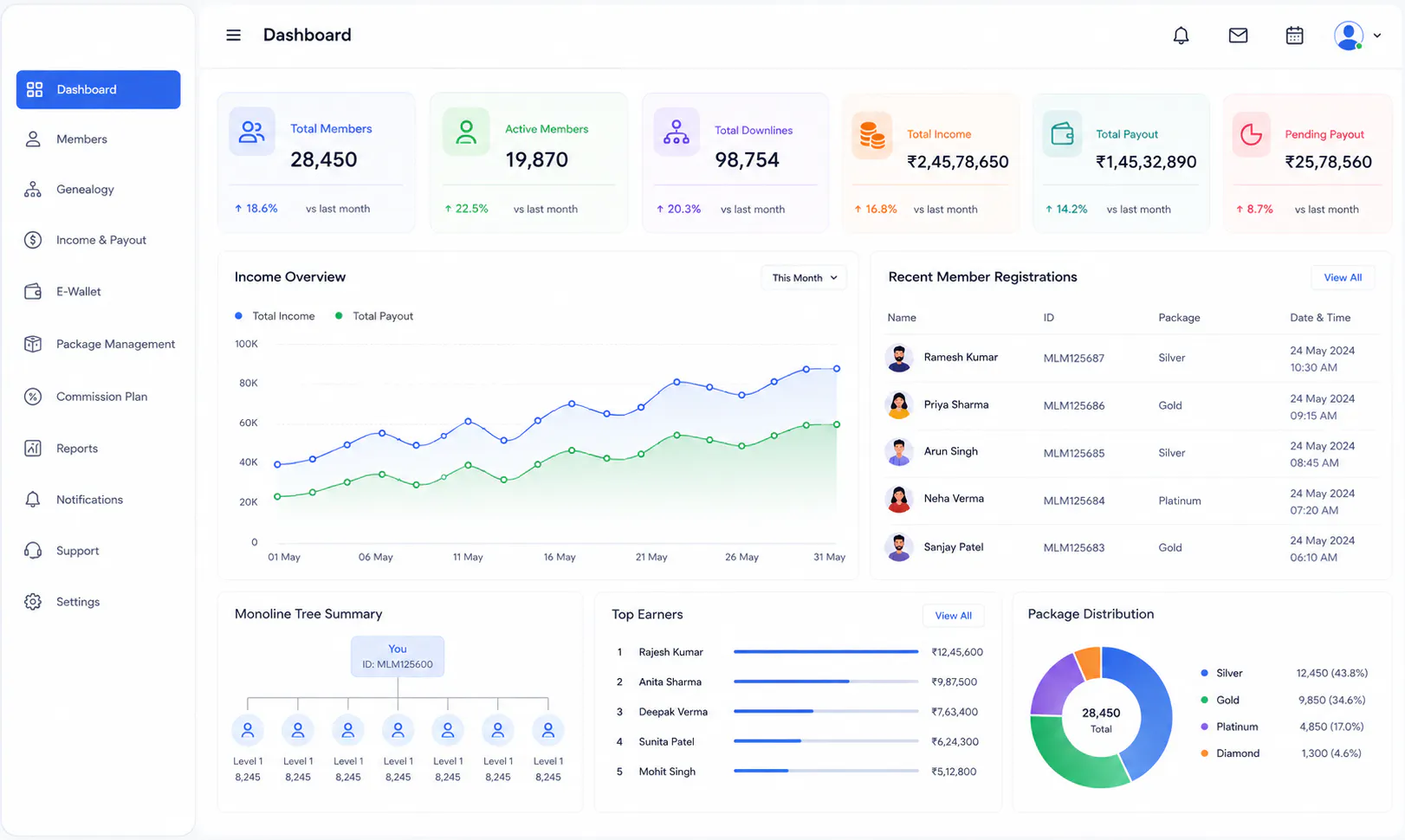Screen dimensions: 1405x840
Task: Open the hamburger menu icon
Action: click(233, 36)
